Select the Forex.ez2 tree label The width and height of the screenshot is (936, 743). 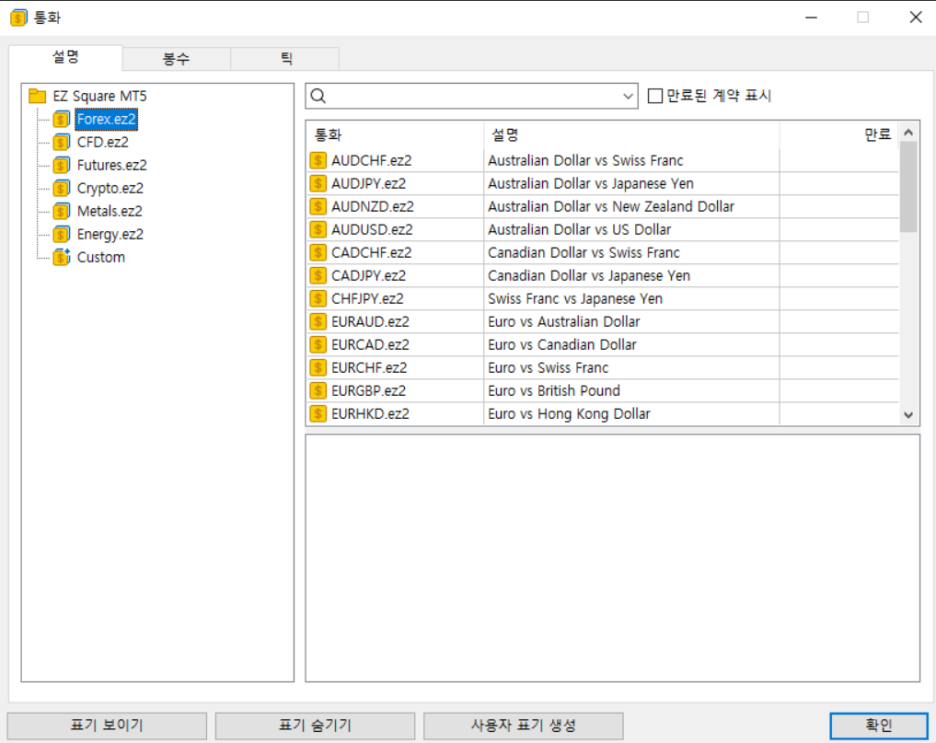[106, 119]
